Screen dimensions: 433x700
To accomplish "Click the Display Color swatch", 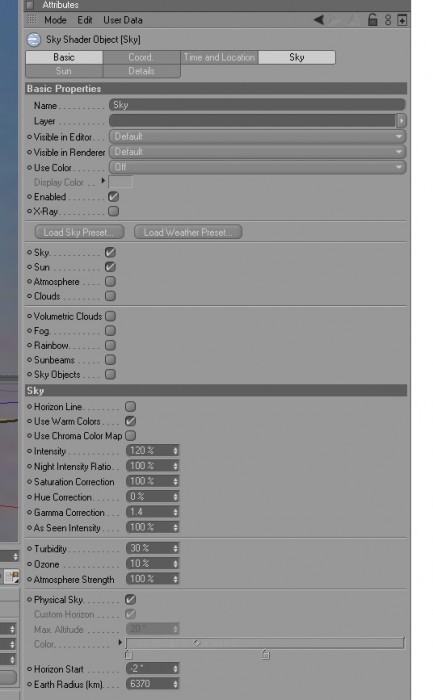I will click(121, 182).
